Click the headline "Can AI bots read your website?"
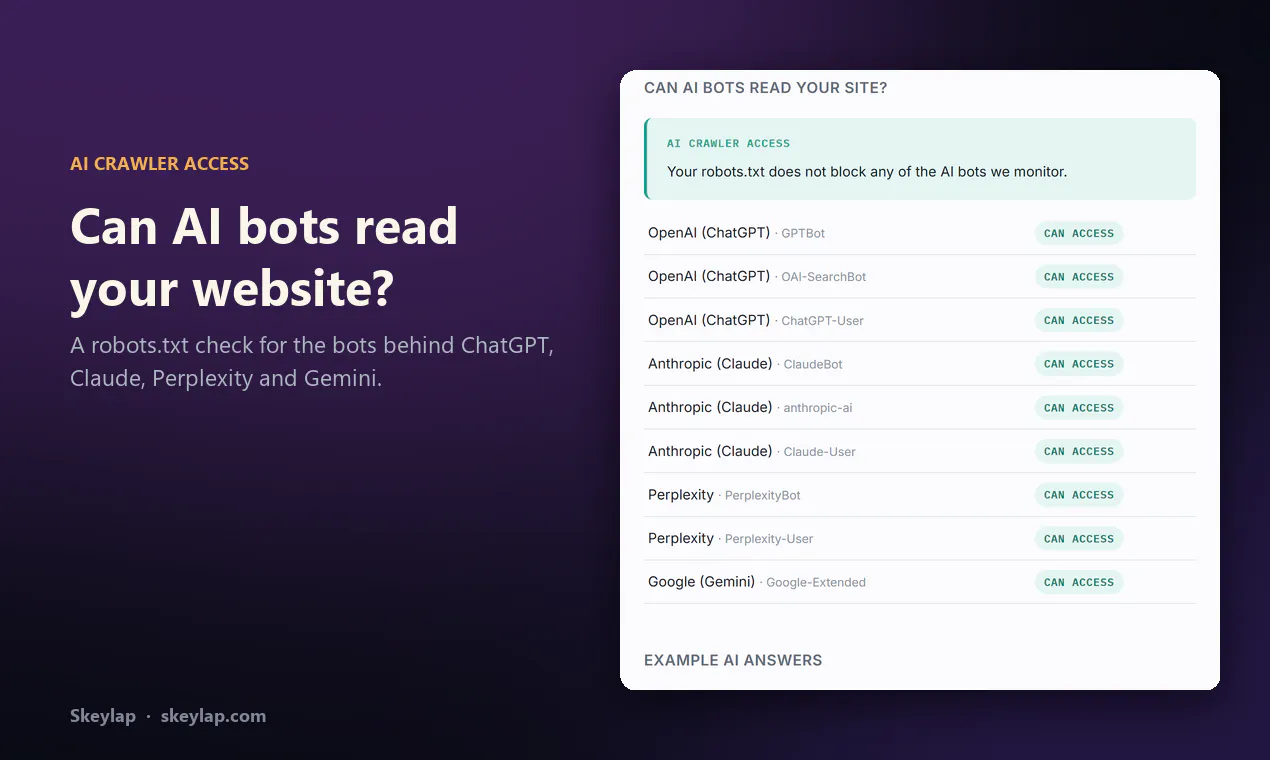Image resolution: width=1270 pixels, height=760 pixels. (x=264, y=258)
